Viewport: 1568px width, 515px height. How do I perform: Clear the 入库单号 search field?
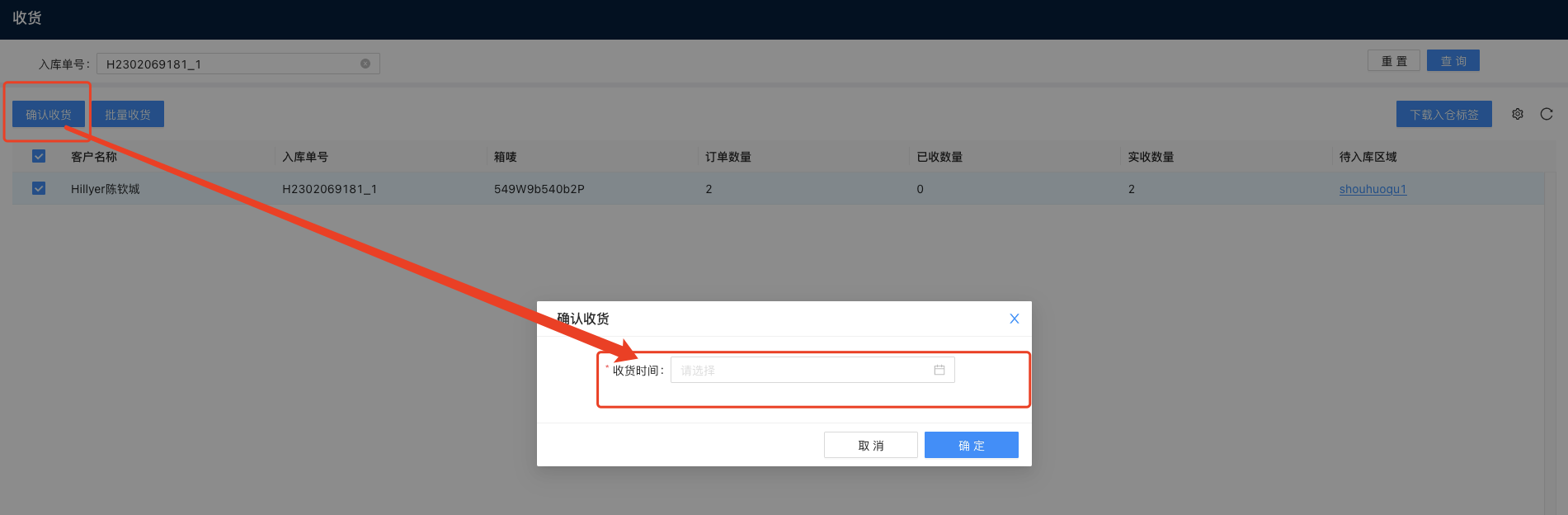(365, 64)
